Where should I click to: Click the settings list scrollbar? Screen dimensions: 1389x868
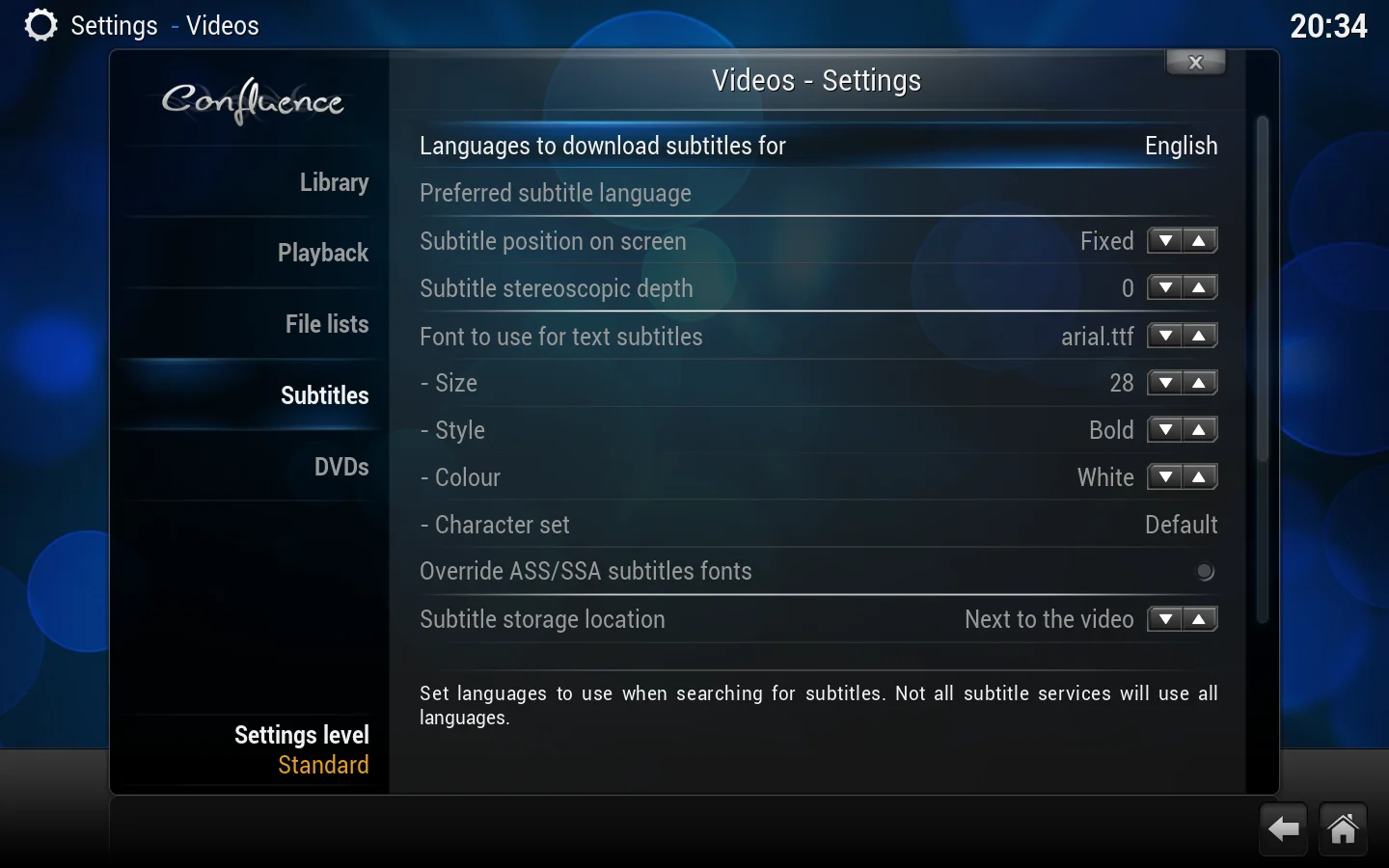(x=1262, y=289)
